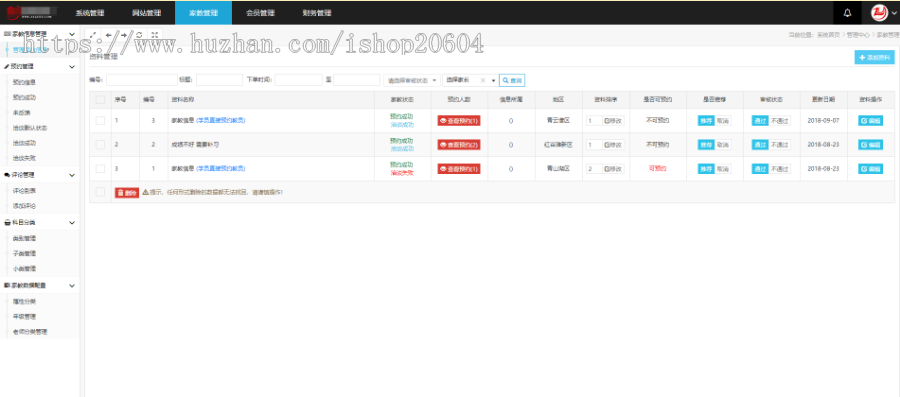
Task: Toggle fullscreen with the four-corner icon
Action: point(154,35)
